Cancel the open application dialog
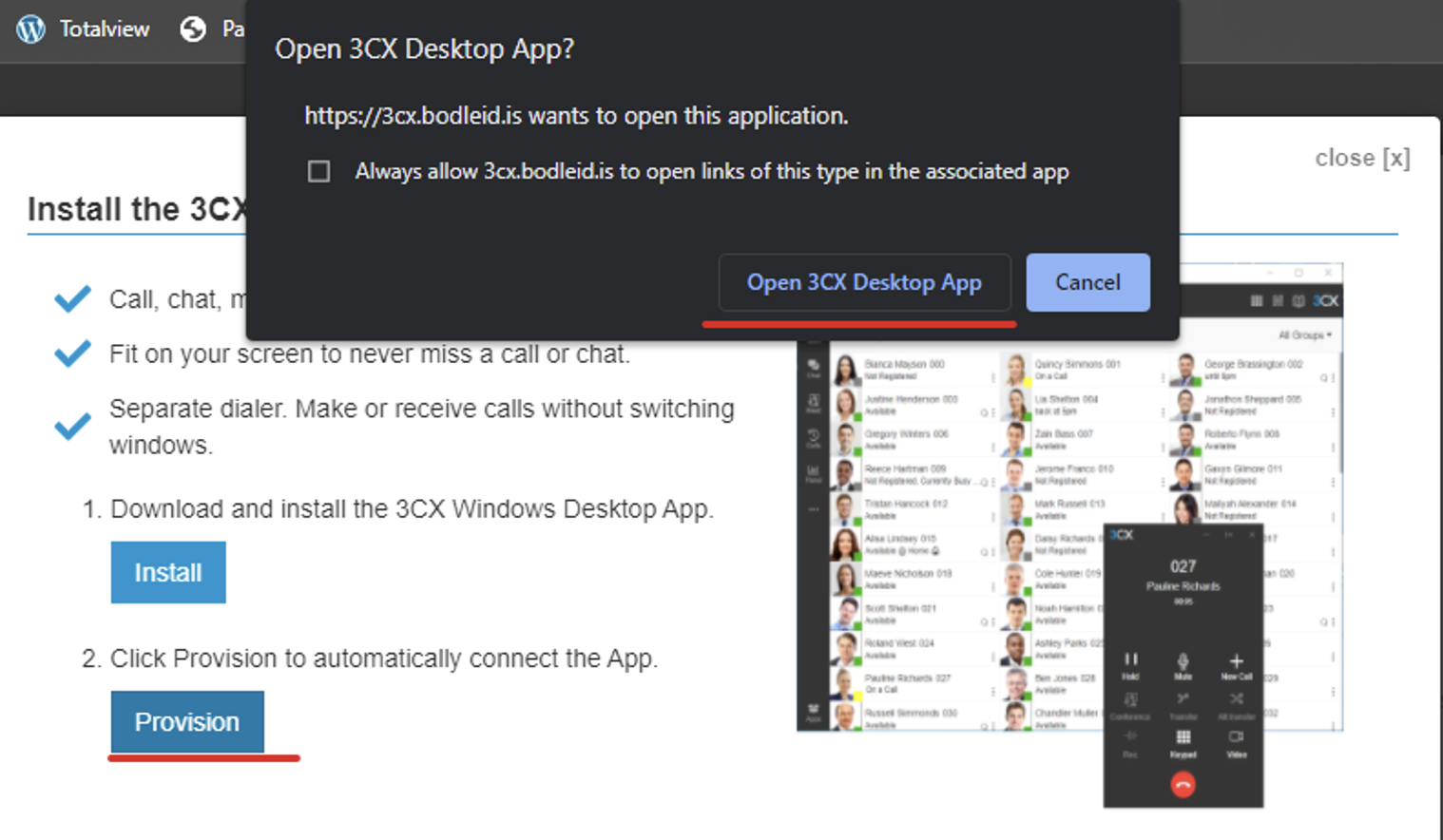1443x840 pixels. 1087,282
